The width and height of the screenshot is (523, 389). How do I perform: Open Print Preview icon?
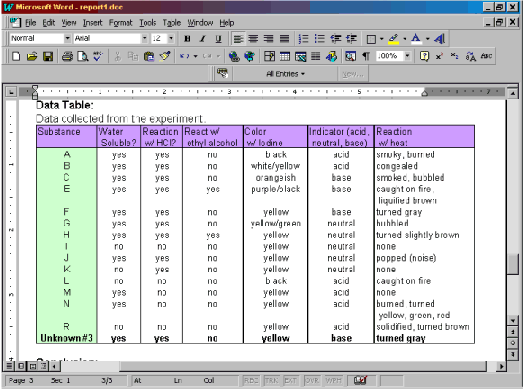[x=82, y=56]
